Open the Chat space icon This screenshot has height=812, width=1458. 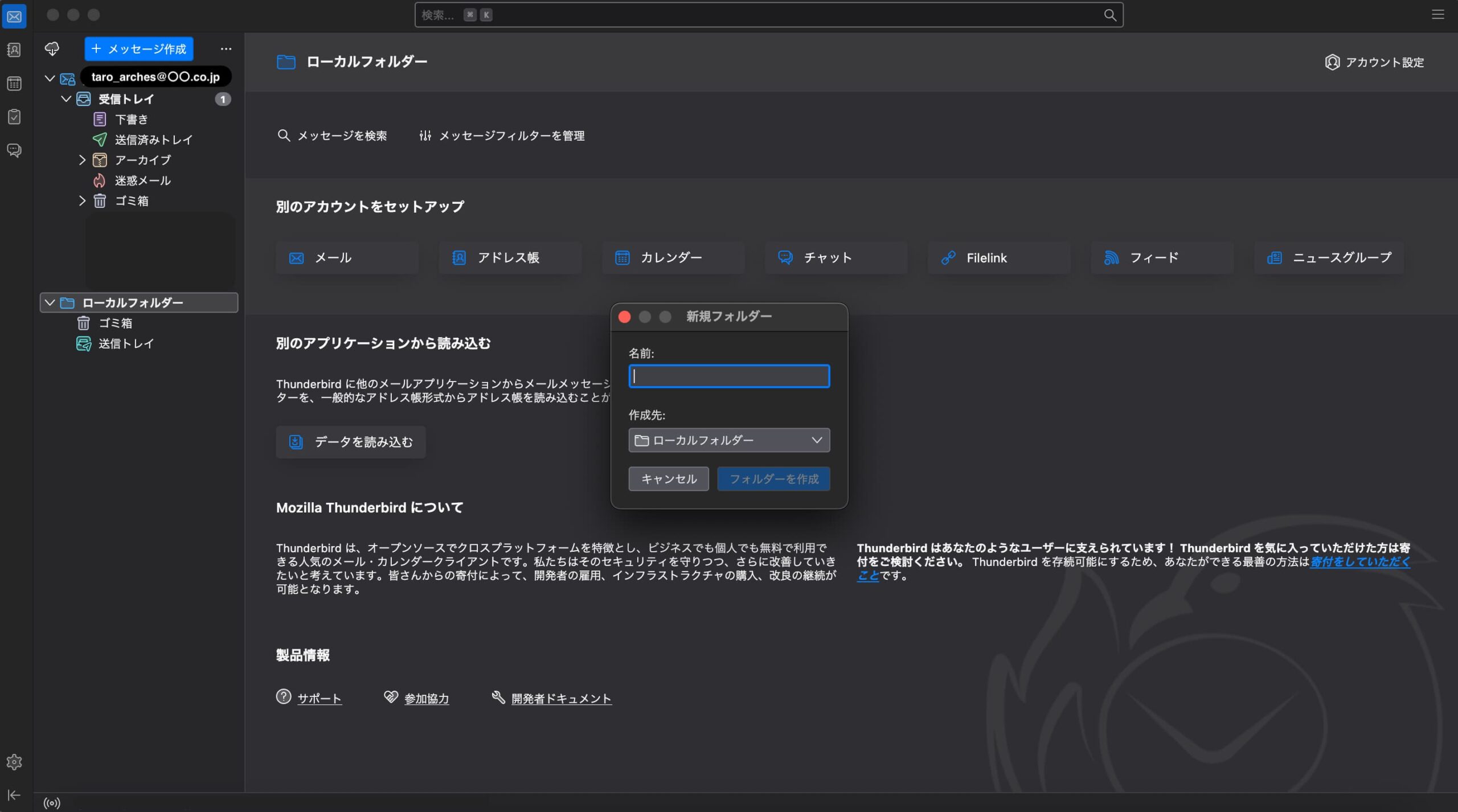[x=14, y=150]
